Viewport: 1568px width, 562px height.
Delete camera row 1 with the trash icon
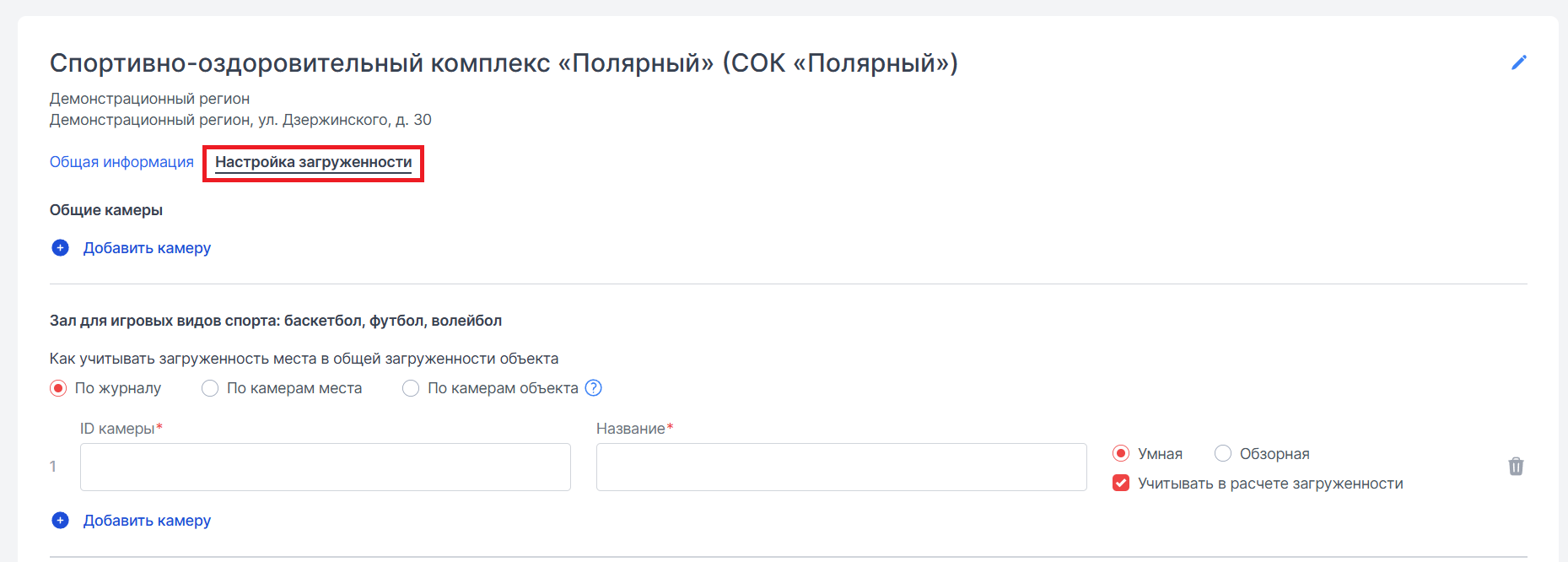click(x=1516, y=467)
